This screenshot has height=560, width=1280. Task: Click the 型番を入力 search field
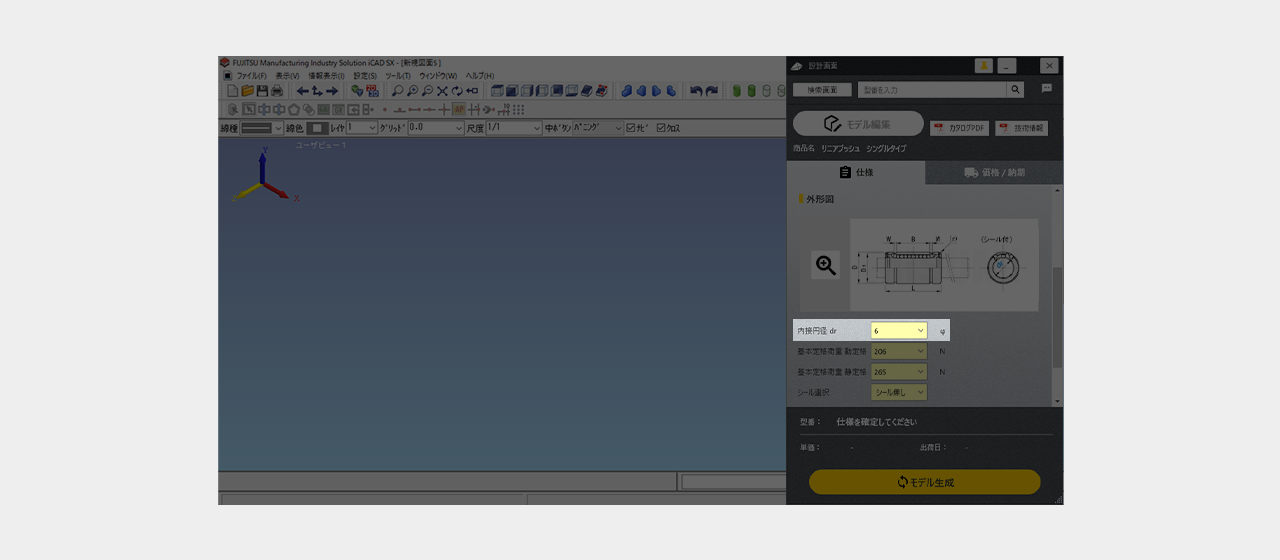click(x=931, y=90)
